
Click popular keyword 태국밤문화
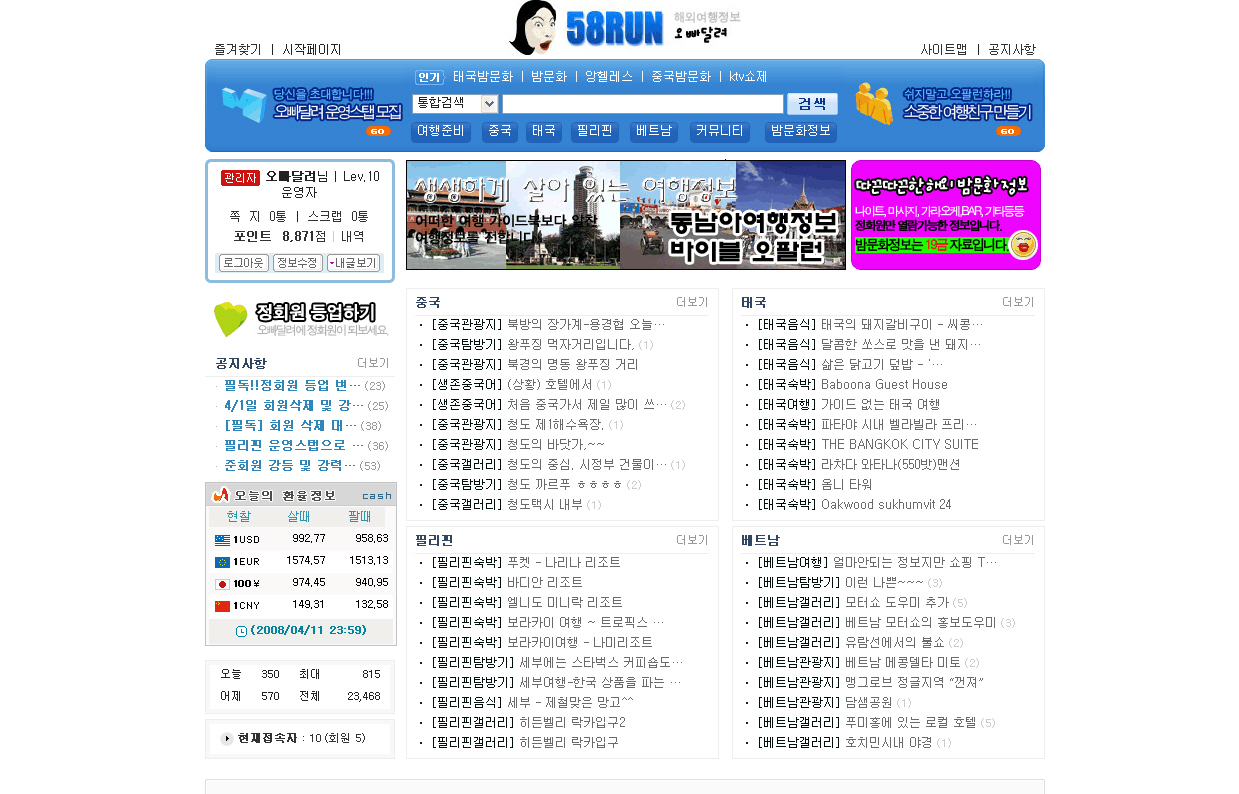tap(483, 77)
